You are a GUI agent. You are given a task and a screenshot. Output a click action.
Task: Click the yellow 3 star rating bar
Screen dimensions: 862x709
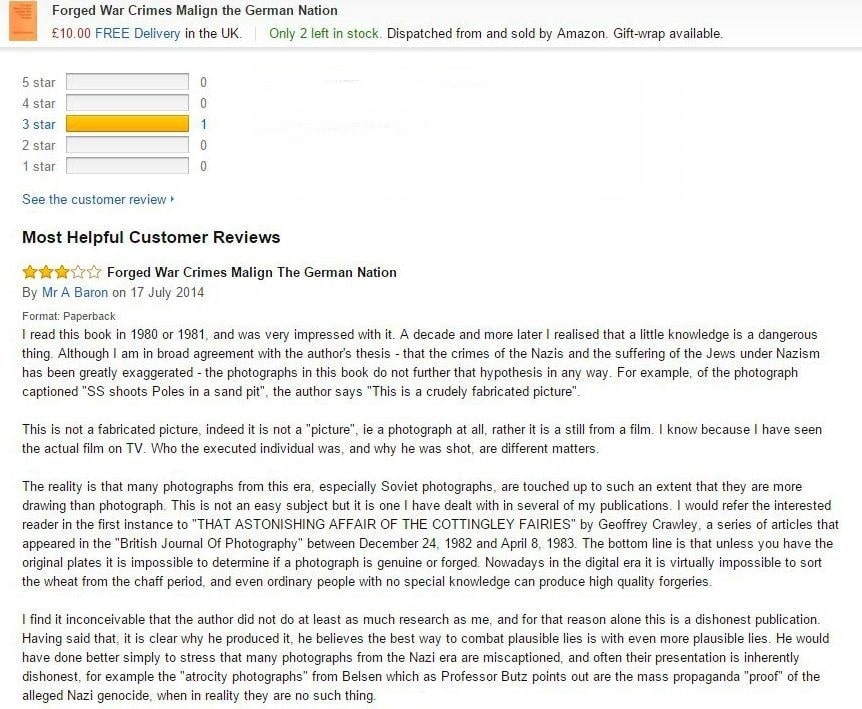[x=127, y=124]
